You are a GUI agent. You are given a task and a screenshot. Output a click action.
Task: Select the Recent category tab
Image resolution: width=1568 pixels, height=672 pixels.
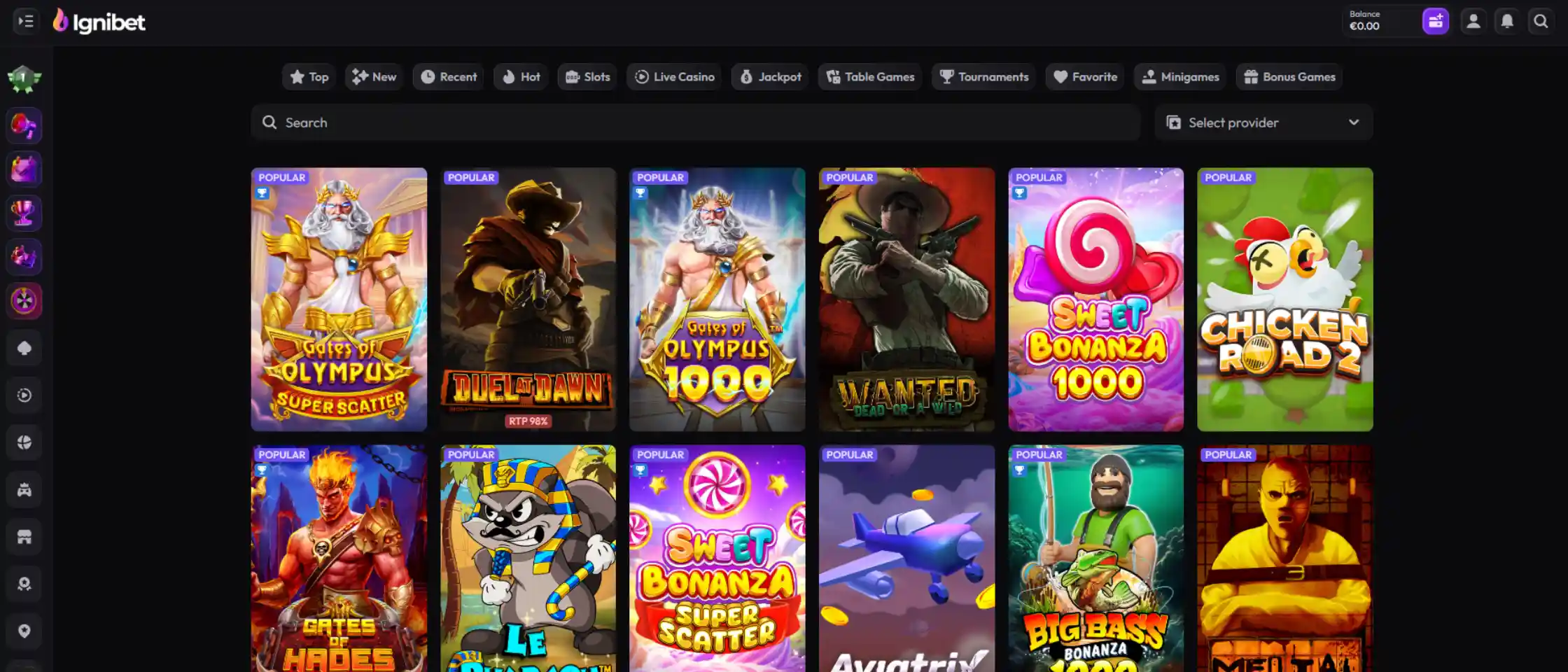click(x=448, y=77)
